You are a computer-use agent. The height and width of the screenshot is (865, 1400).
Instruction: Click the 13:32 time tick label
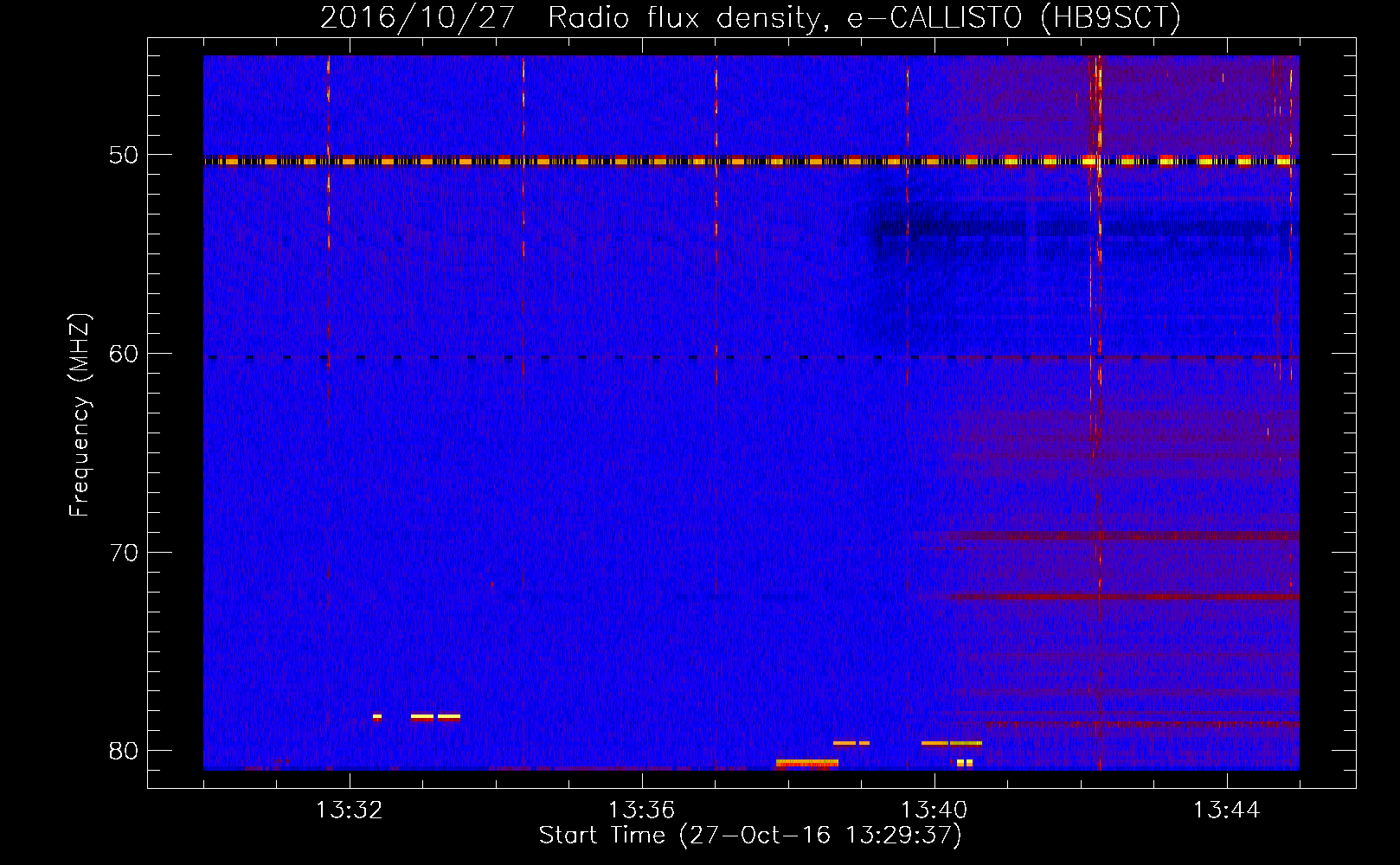(350, 811)
